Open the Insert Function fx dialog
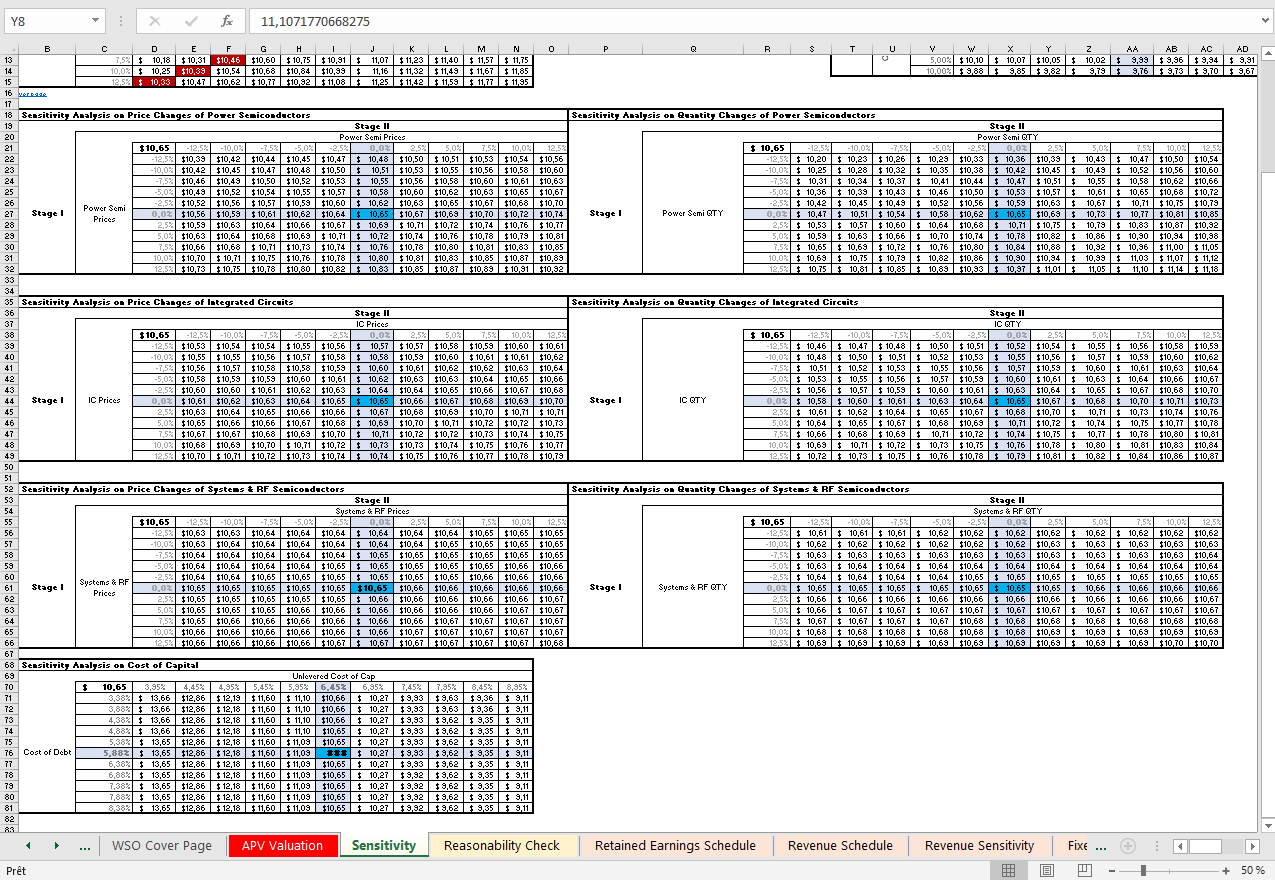Image resolution: width=1275 pixels, height=880 pixels. (x=227, y=20)
